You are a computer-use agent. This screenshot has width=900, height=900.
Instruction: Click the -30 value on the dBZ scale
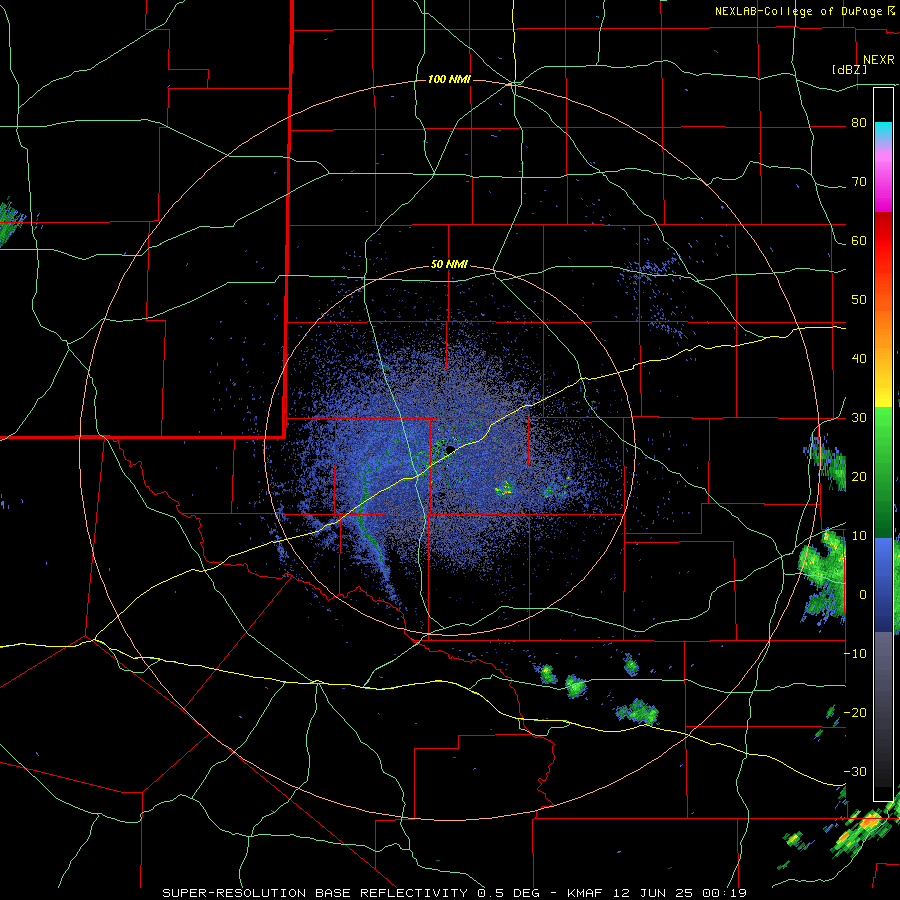tap(855, 771)
